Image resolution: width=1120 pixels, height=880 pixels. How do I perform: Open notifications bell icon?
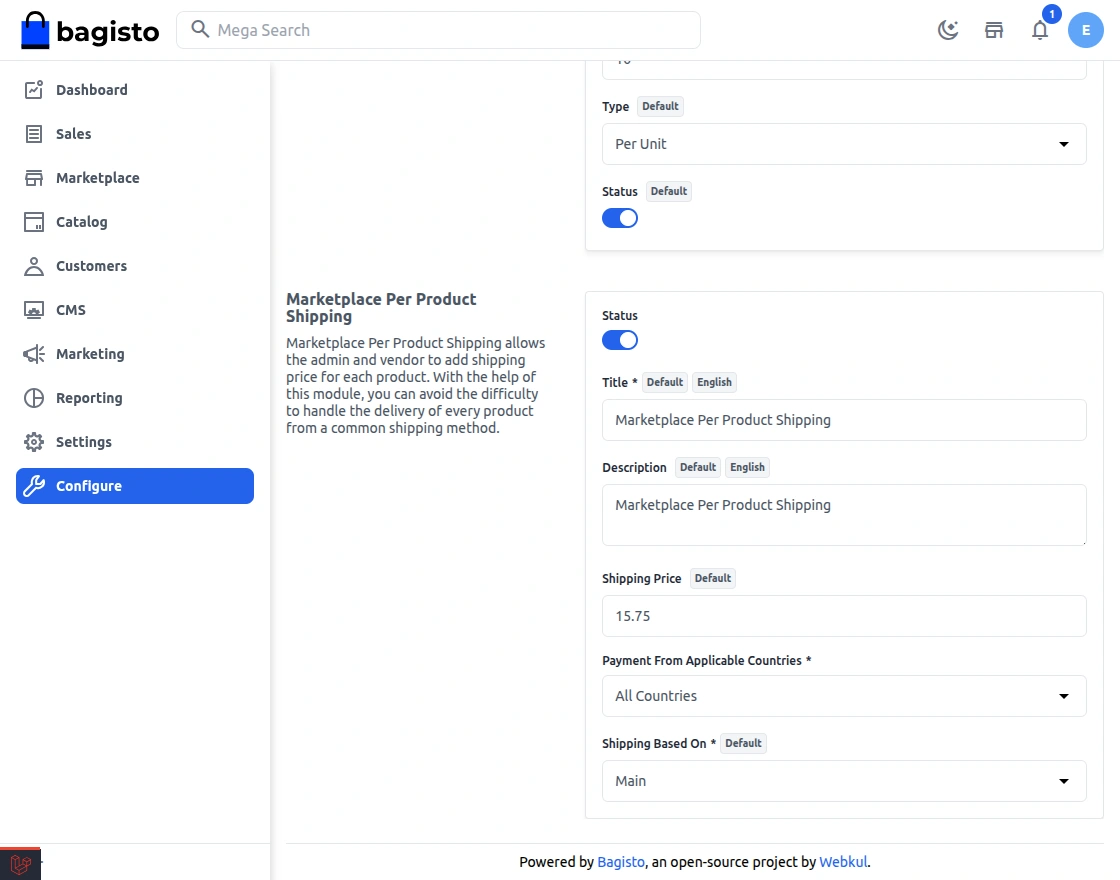pos(1040,30)
